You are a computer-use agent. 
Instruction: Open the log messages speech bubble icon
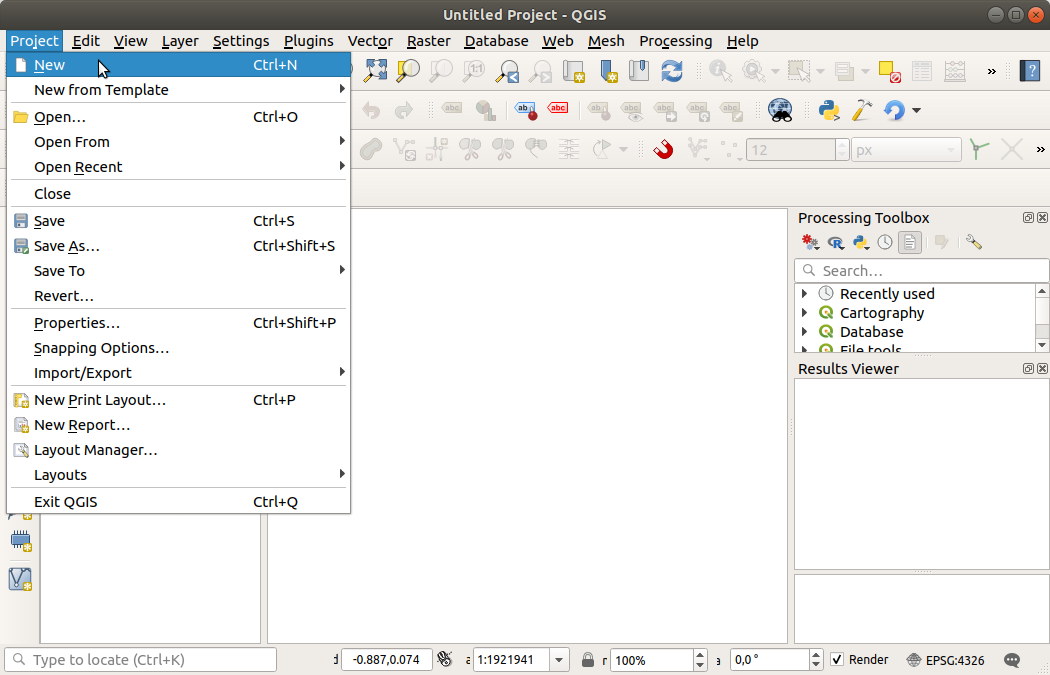1012,660
